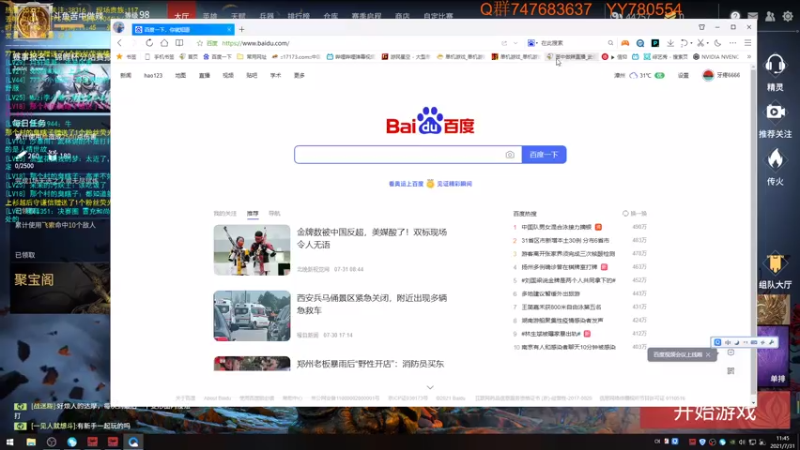Image resolution: width=800 pixels, height=450 pixels.
Task: Open 传火 flame icon in game client
Action: pos(775,160)
